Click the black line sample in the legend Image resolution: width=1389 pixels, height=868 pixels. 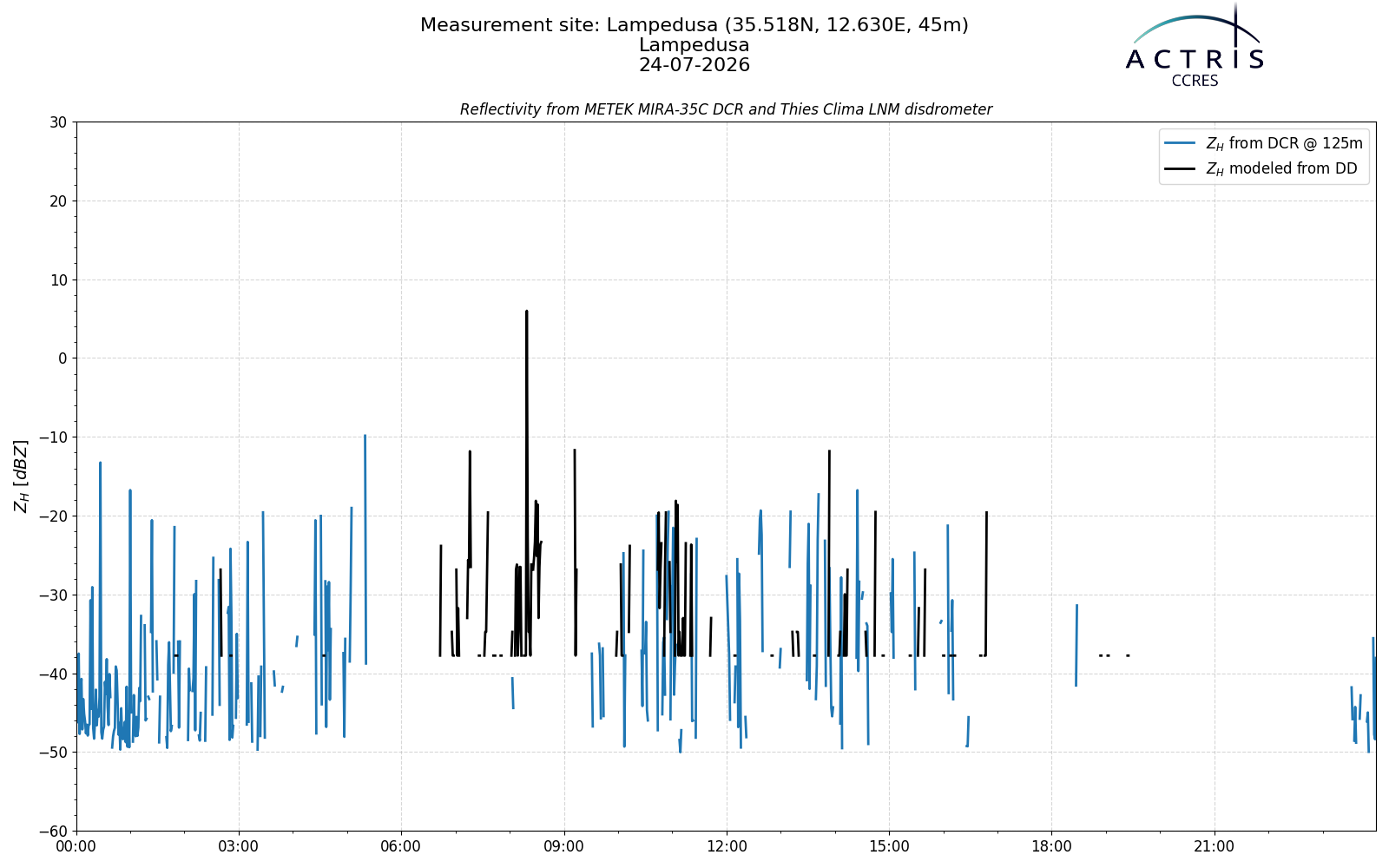1181,169
